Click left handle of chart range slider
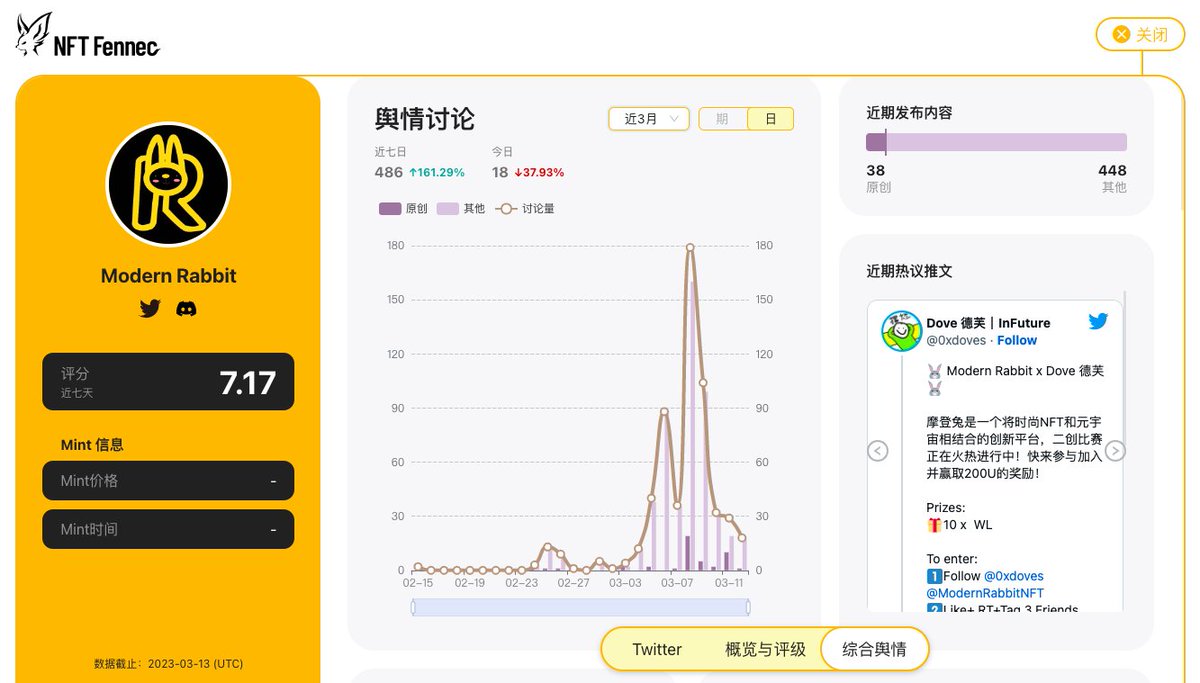Viewport: 1200px width, 683px height. point(413,607)
